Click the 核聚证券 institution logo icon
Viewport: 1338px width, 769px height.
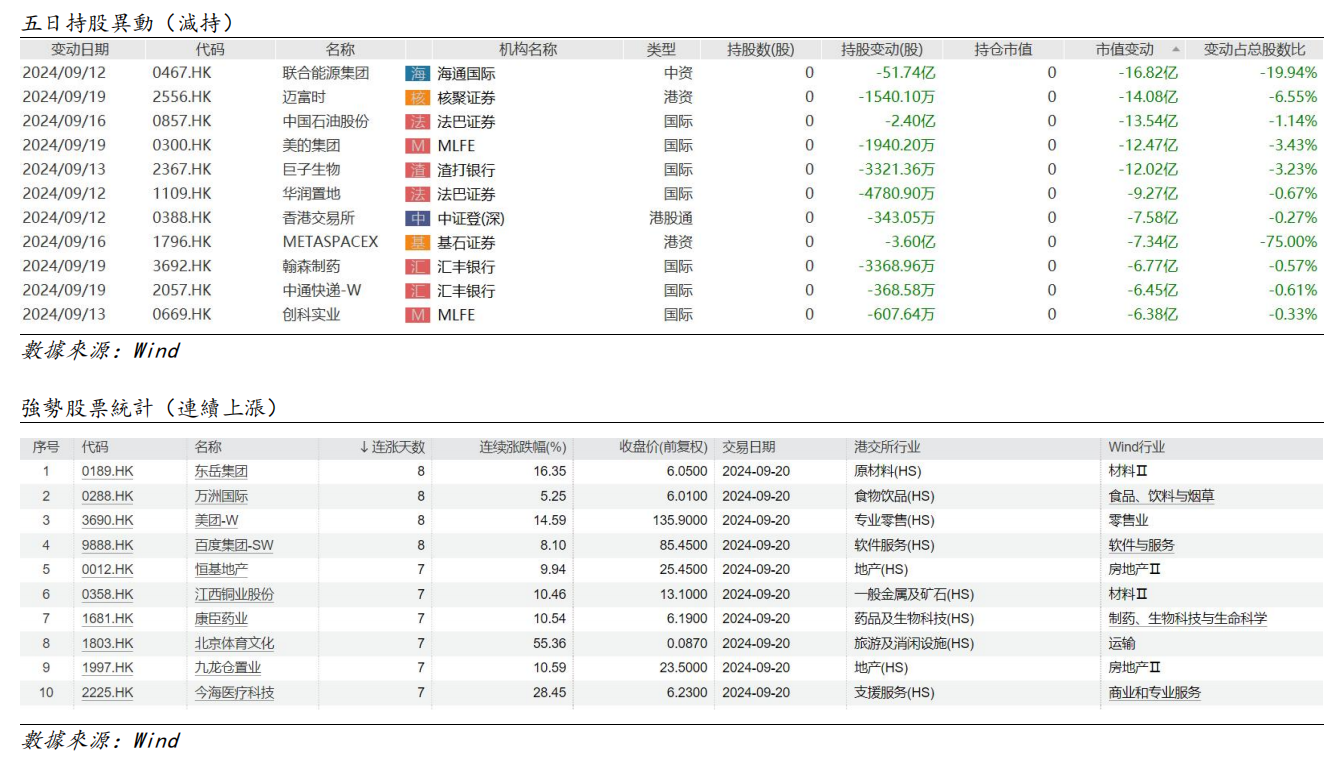tap(417, 97)
